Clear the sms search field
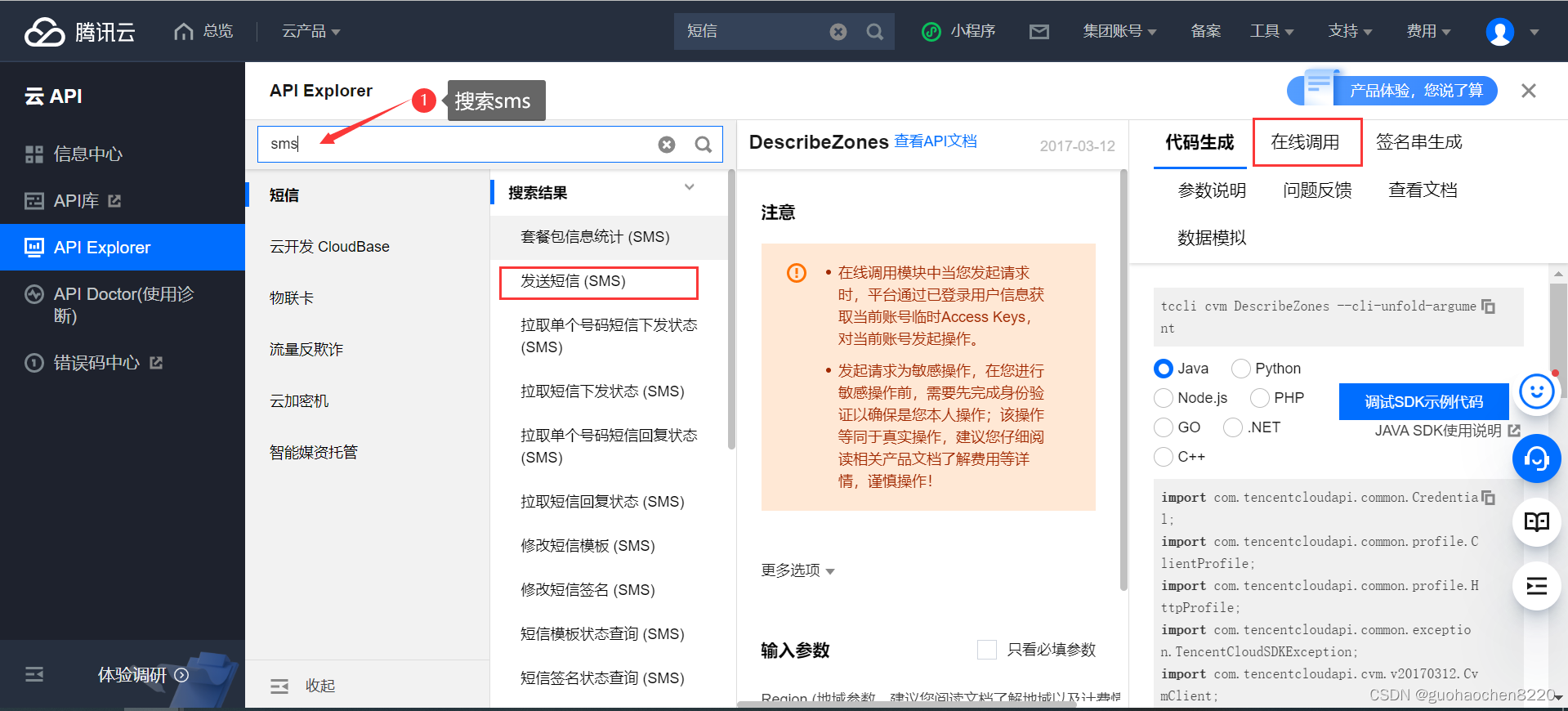This screenshot has height=711, width=1568. point(667,145)
